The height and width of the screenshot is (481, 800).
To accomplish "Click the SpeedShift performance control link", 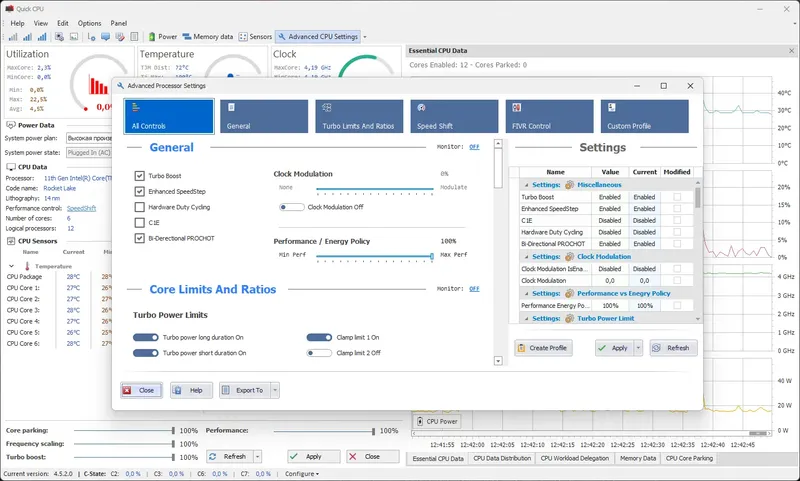I will 82,208.
